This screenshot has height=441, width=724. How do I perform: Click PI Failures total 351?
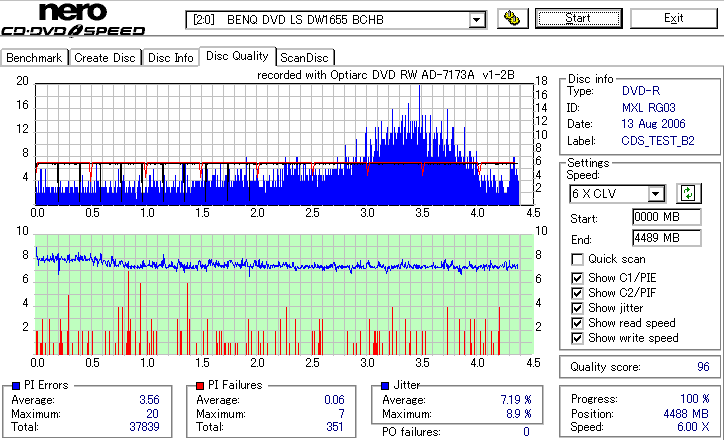coord(335,427)
